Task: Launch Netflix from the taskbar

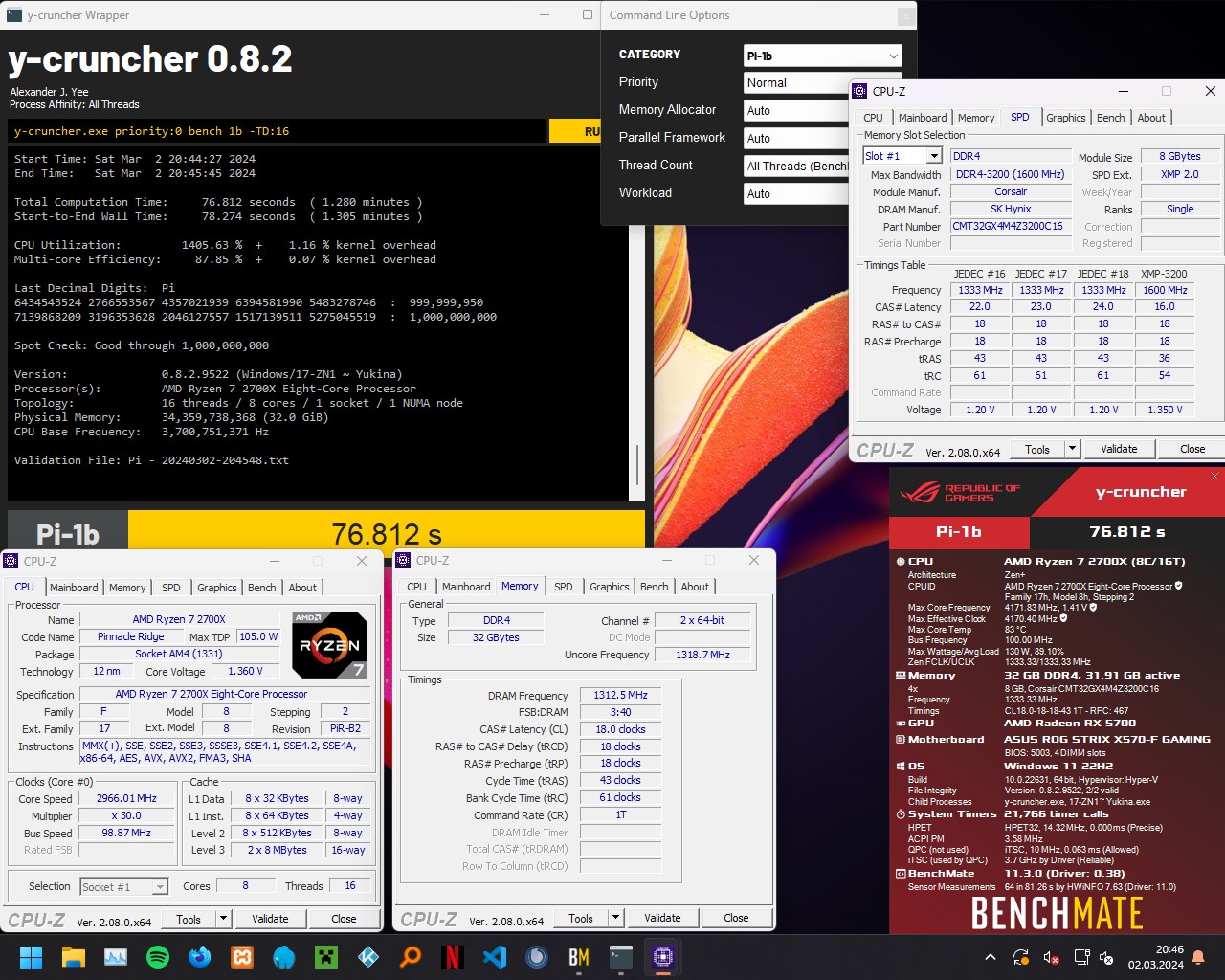Action: click(x=453, y=956)
